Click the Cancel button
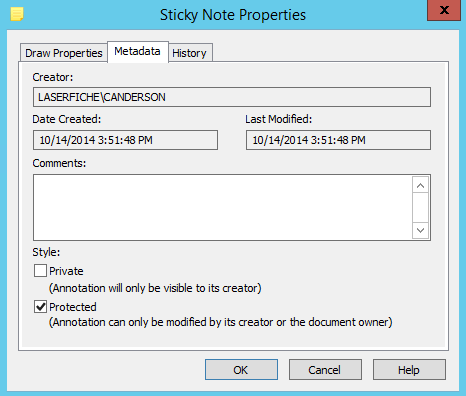Image resolution: width=466 pixels, height=396 pixels. [325, 370]
